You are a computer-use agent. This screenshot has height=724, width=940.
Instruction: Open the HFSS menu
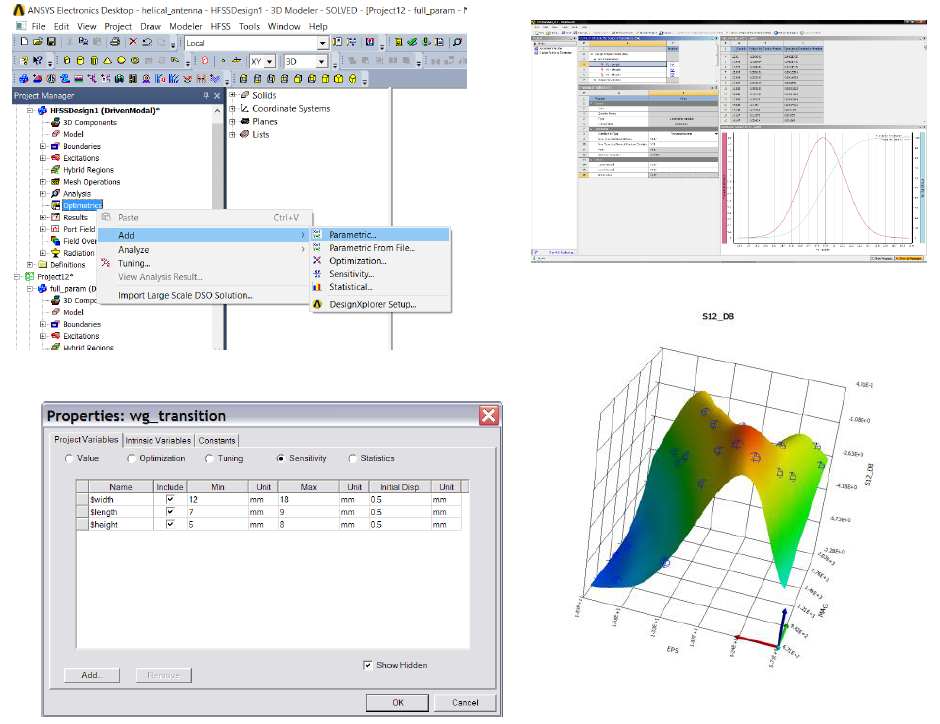pyautogui.click(x=221, y=26)
